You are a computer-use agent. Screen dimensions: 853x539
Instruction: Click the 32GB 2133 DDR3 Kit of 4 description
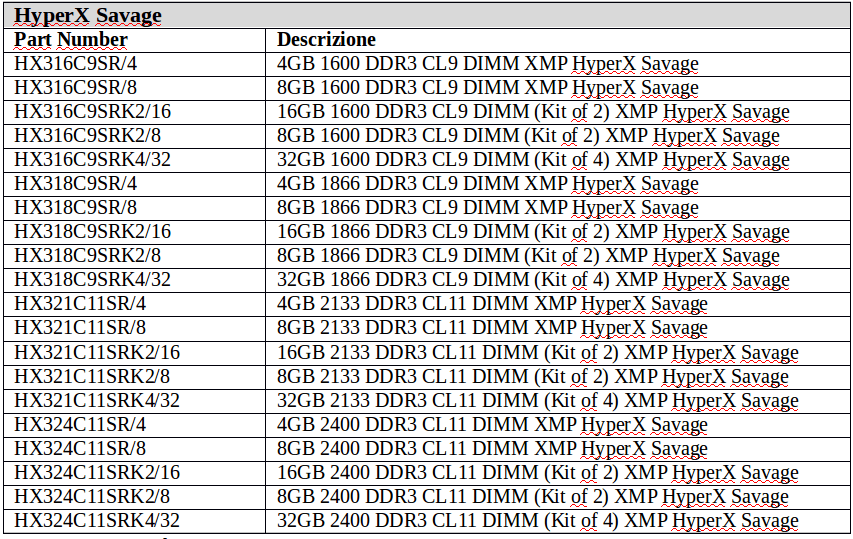coord(537,401)
